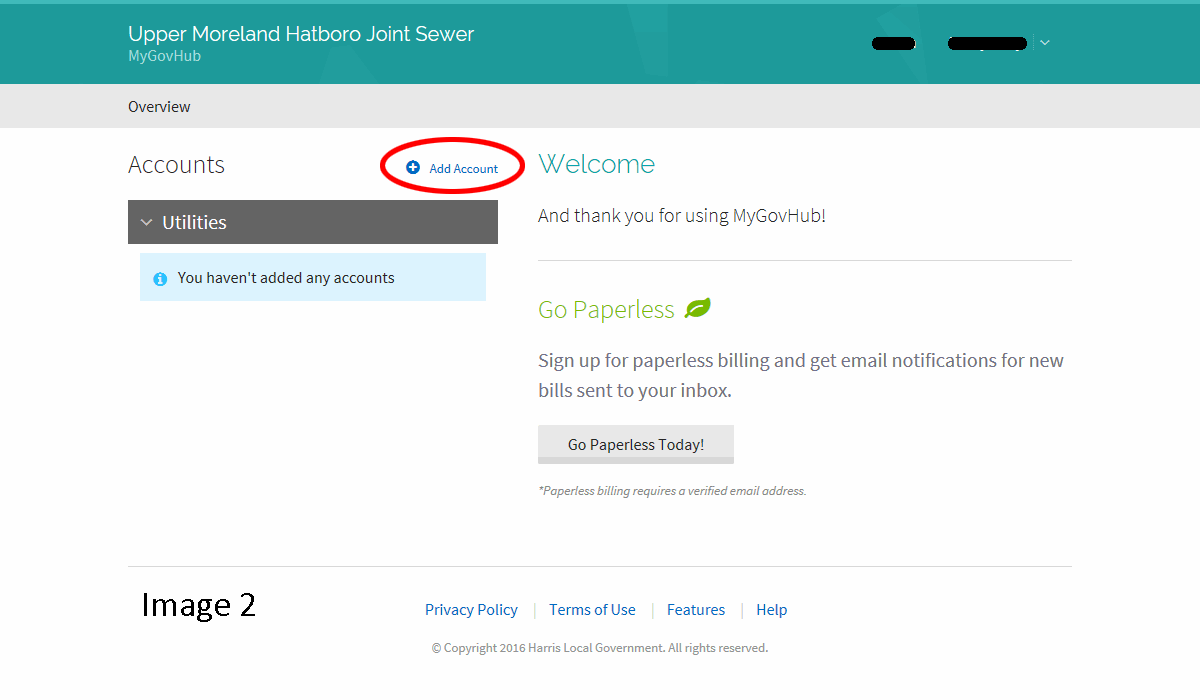Image resolution: width=1200 pixels, height=700 pixels.
Task: Click the plus icon beside Add Account
Action: [x=413, y=168]
